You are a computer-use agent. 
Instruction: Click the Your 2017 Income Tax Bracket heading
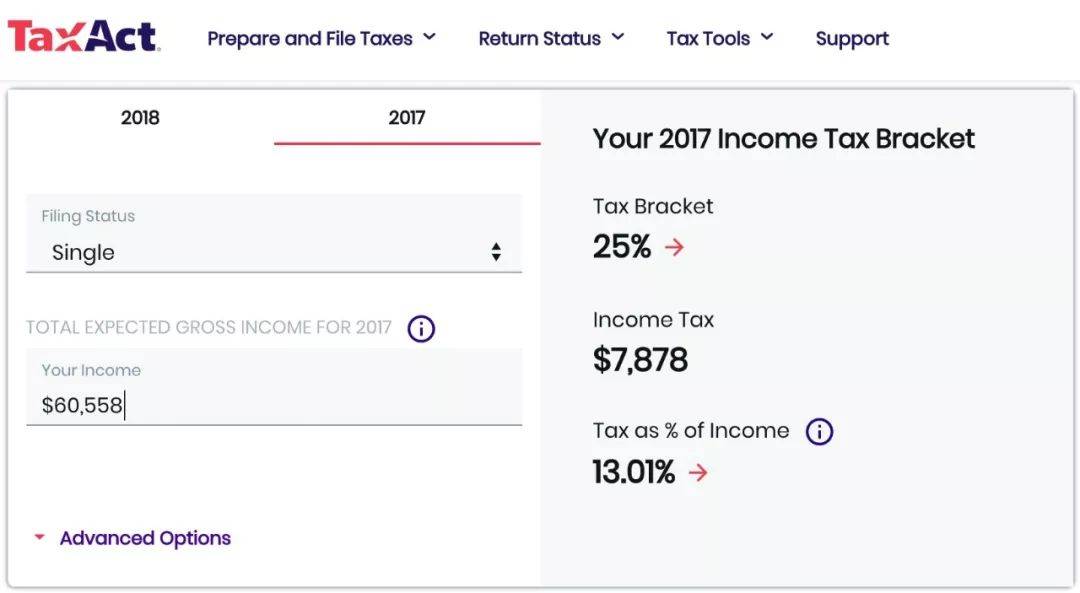783,139
